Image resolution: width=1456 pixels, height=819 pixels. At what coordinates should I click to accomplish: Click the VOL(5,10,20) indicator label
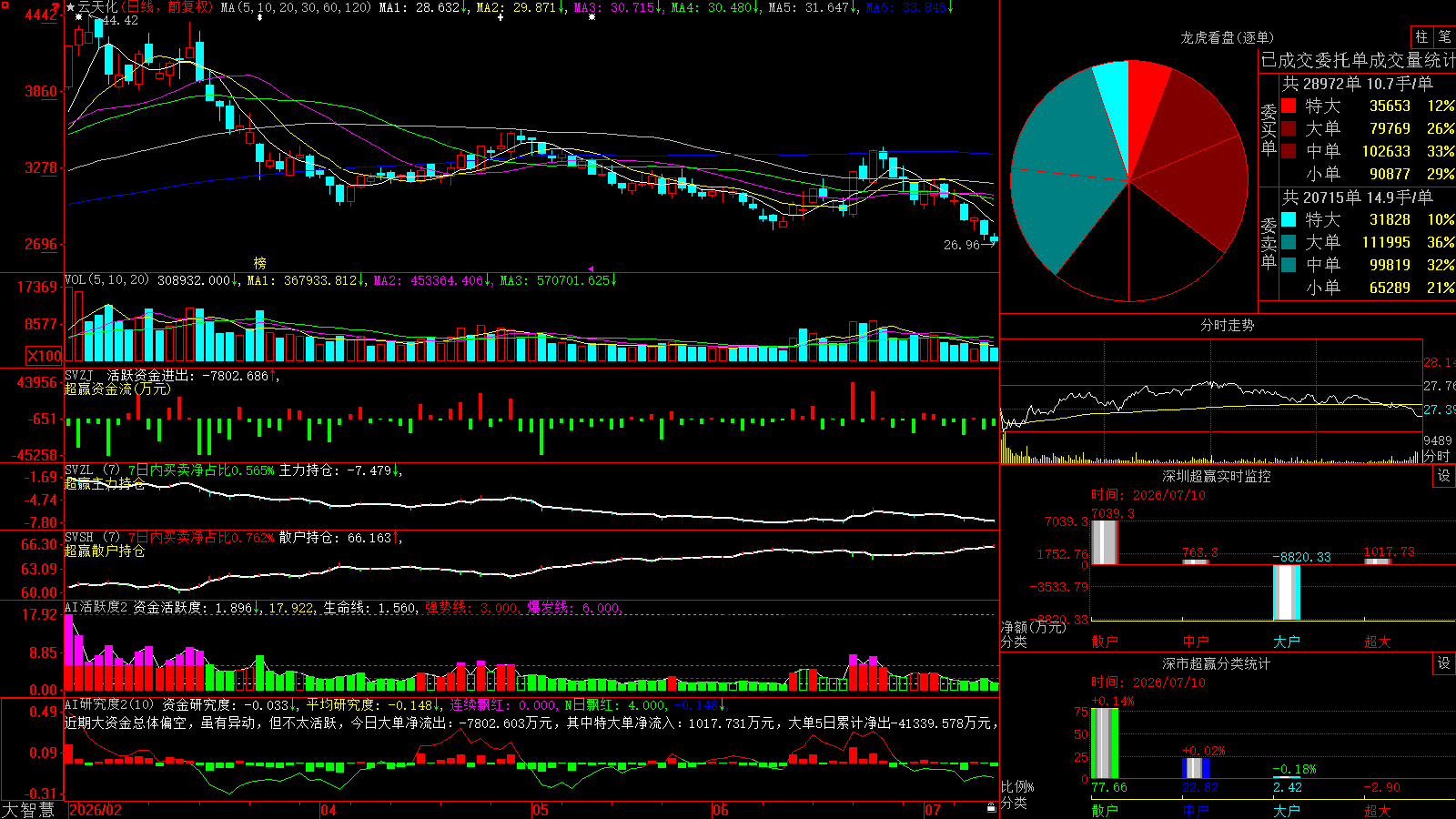click(106, 280)
